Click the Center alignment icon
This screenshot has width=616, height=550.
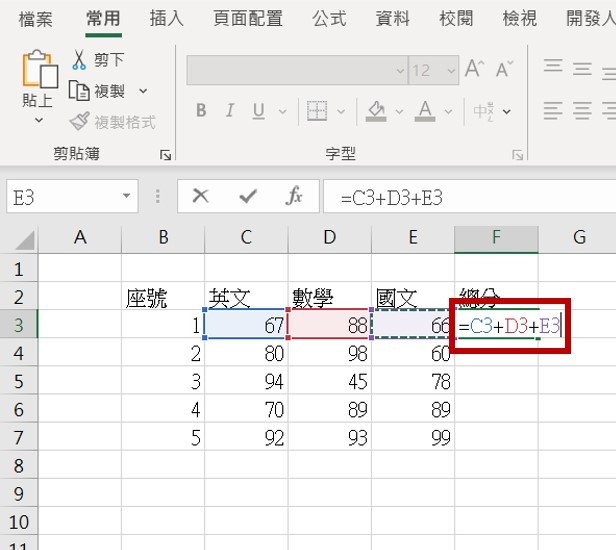tap(582, 110)
